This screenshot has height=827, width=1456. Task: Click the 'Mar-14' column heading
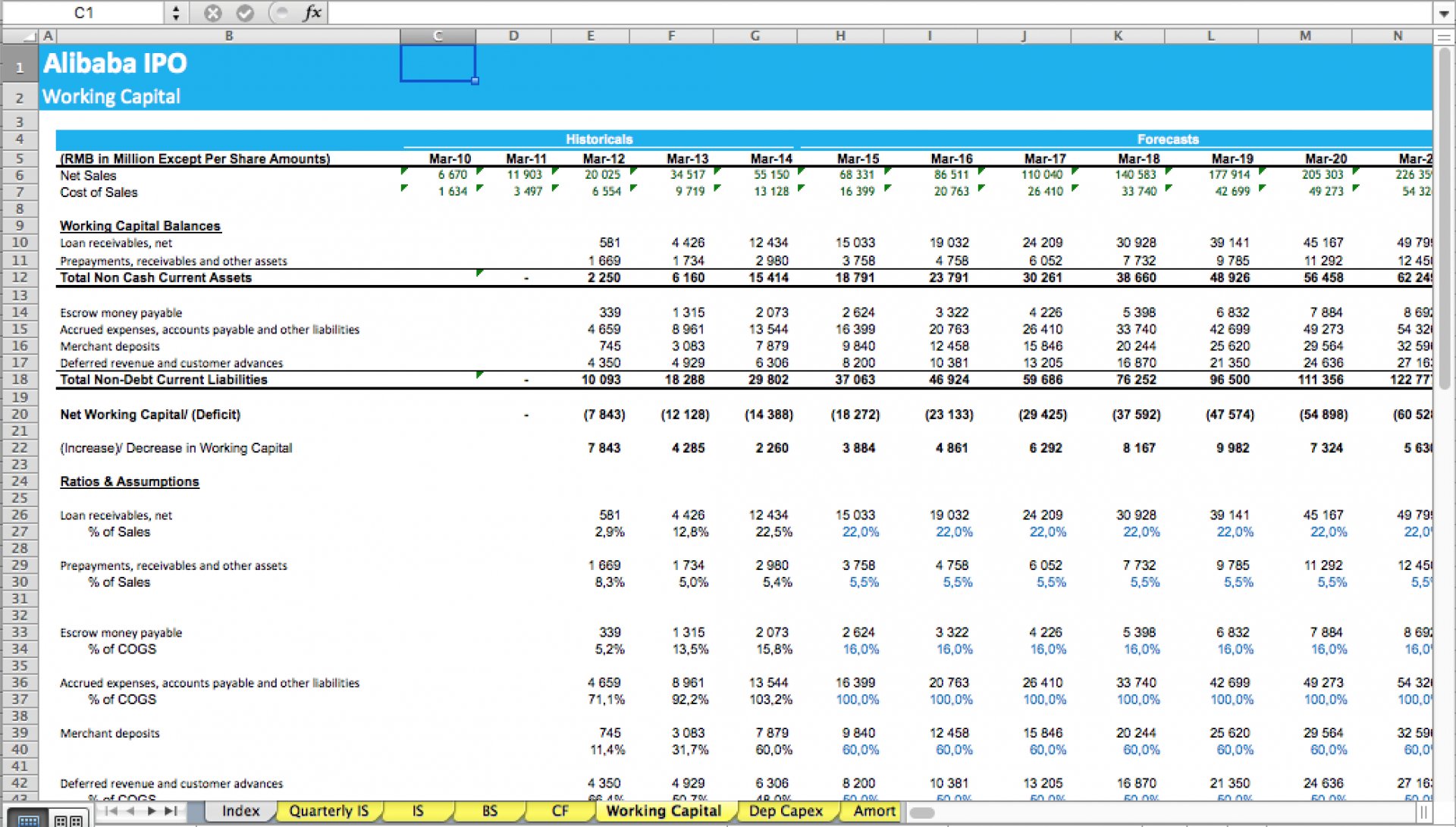click(x=771, y=158)
